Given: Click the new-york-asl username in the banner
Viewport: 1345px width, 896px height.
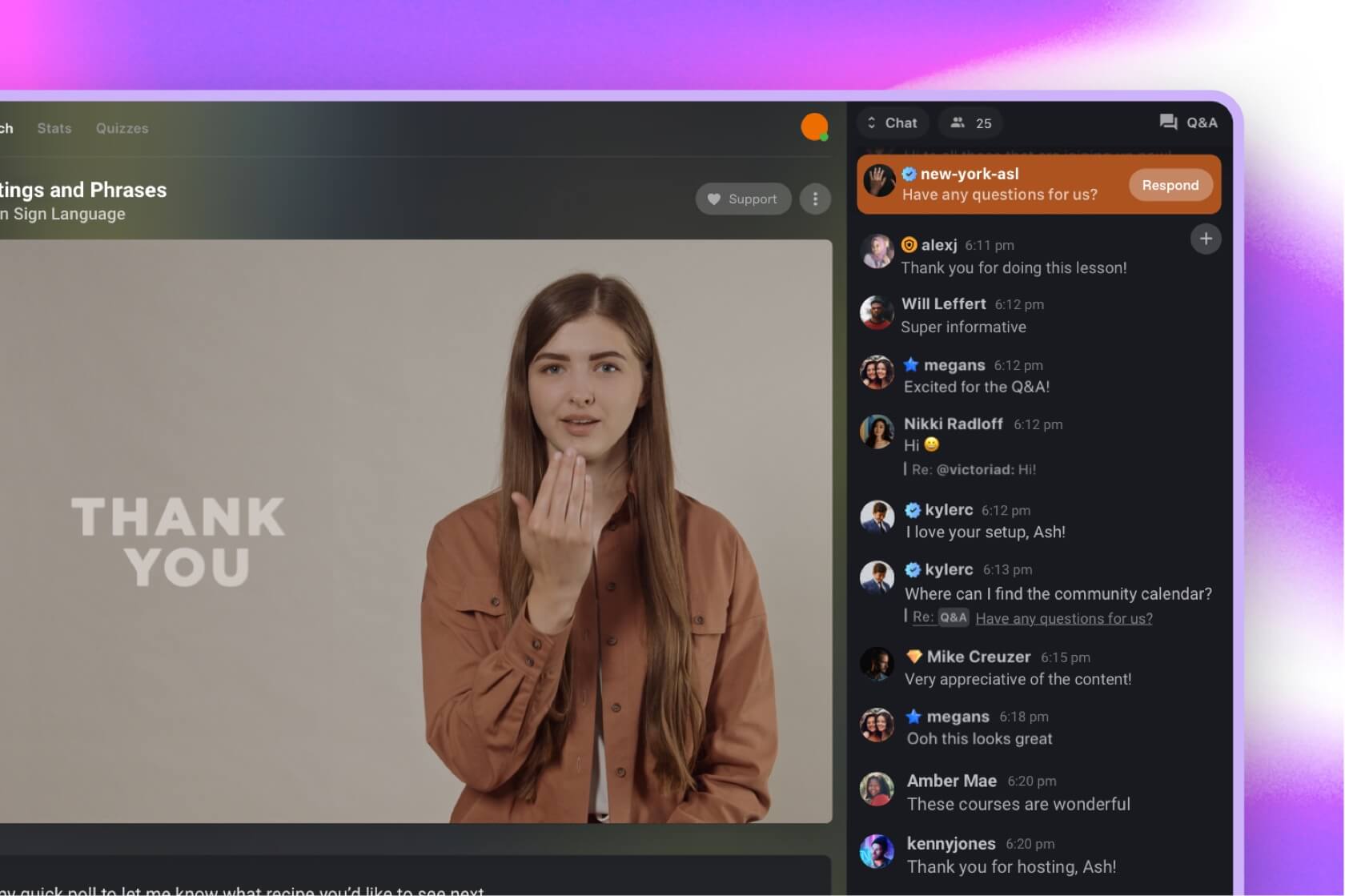Looking at the screenshot, I should pos(970,174).
